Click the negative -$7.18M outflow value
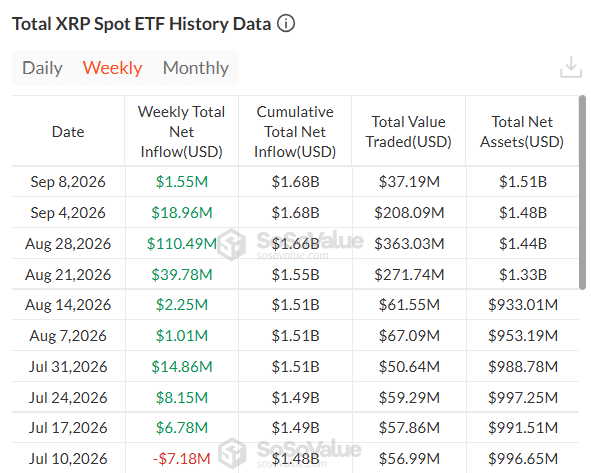This screenshot has width=591, height=473. [x=181, y=458]
